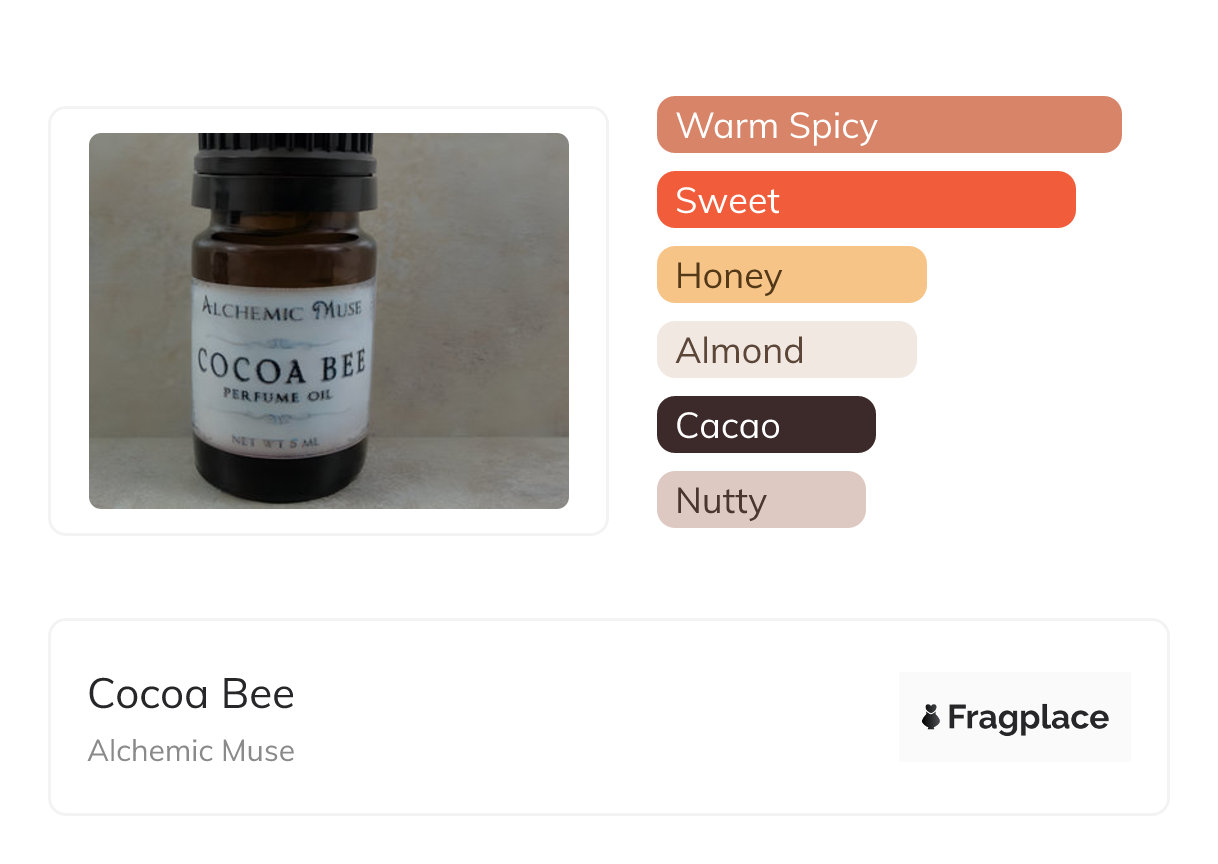Click "Alchemic Muse" text on the bottle label
This screenshot has height=864, width=1218.
pos(283,308)
